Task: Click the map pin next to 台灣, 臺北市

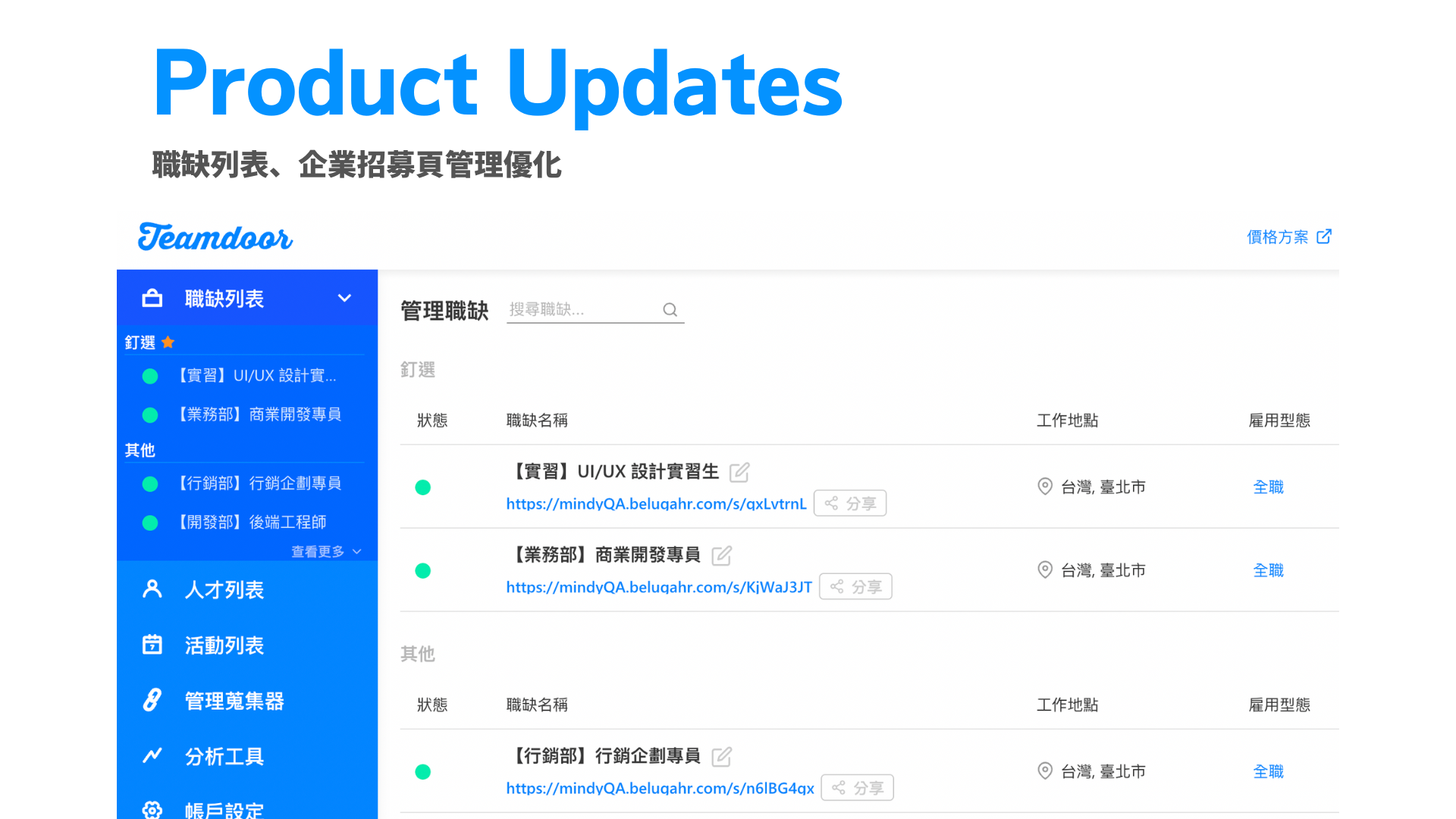Action: [1045, 487]
